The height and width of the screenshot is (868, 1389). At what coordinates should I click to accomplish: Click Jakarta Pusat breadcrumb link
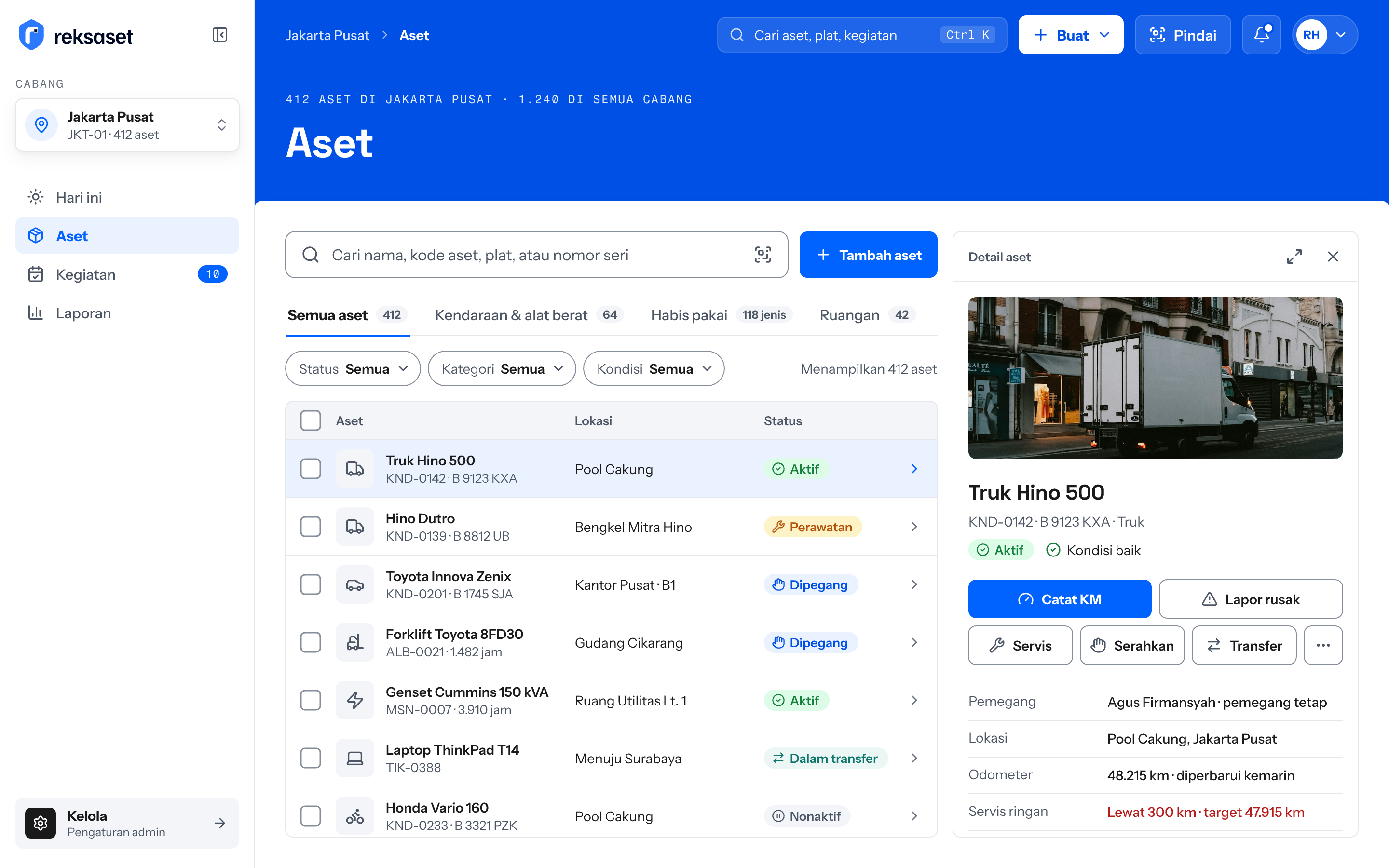[x=327, y=35]
